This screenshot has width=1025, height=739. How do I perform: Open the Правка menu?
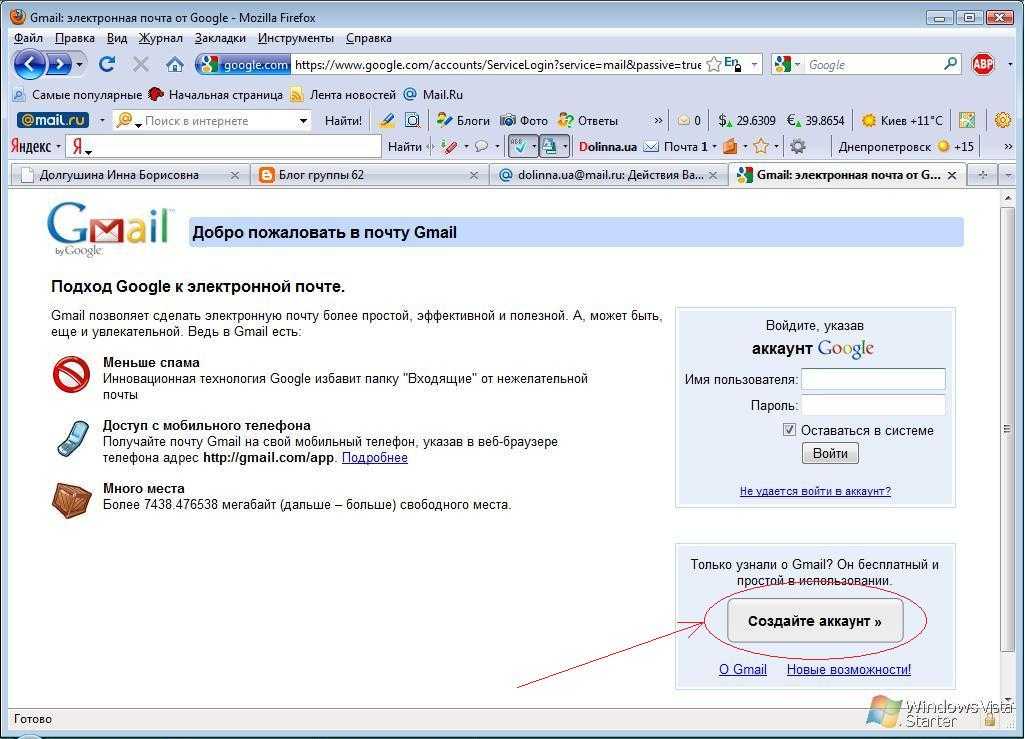point(75,38)
